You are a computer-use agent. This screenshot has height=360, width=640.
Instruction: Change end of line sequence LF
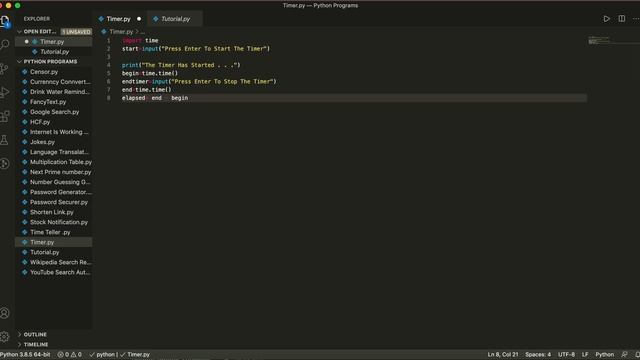coord(585,355)
